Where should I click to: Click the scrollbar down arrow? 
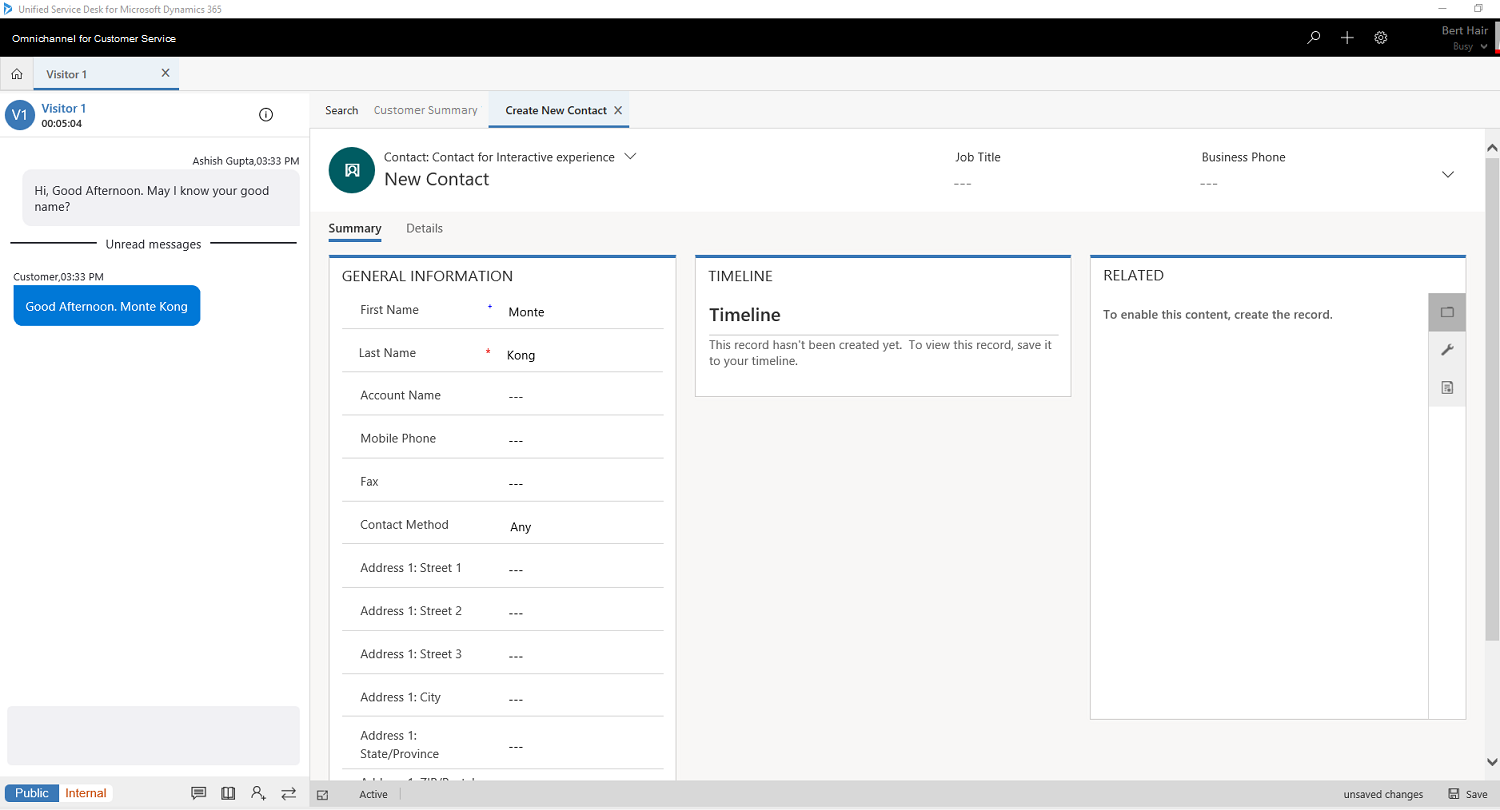point(1492,762)
